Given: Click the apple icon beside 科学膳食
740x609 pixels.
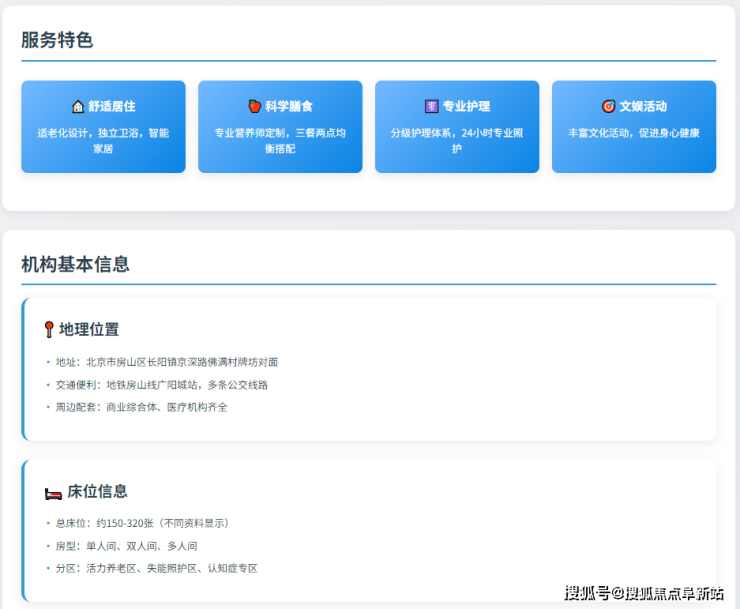Looking at the screenshot, I should point(255,106).
